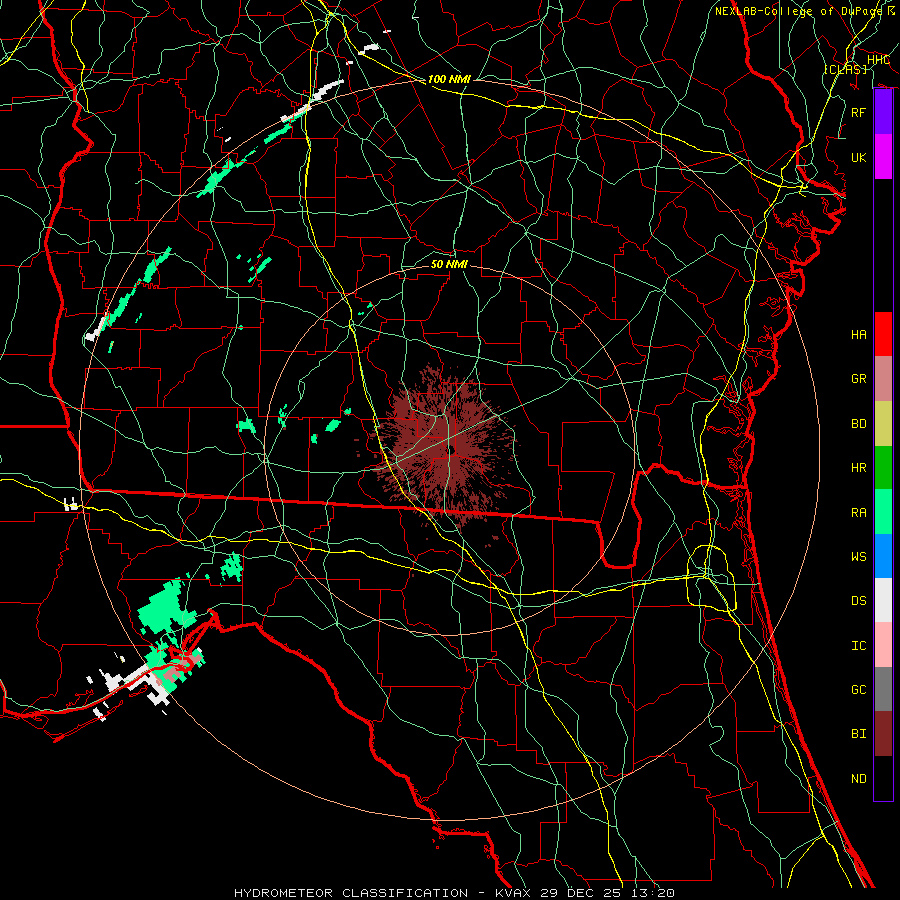900x900 pixels.
Task: Click the HA red legend swatch
Action: [883, 334]
